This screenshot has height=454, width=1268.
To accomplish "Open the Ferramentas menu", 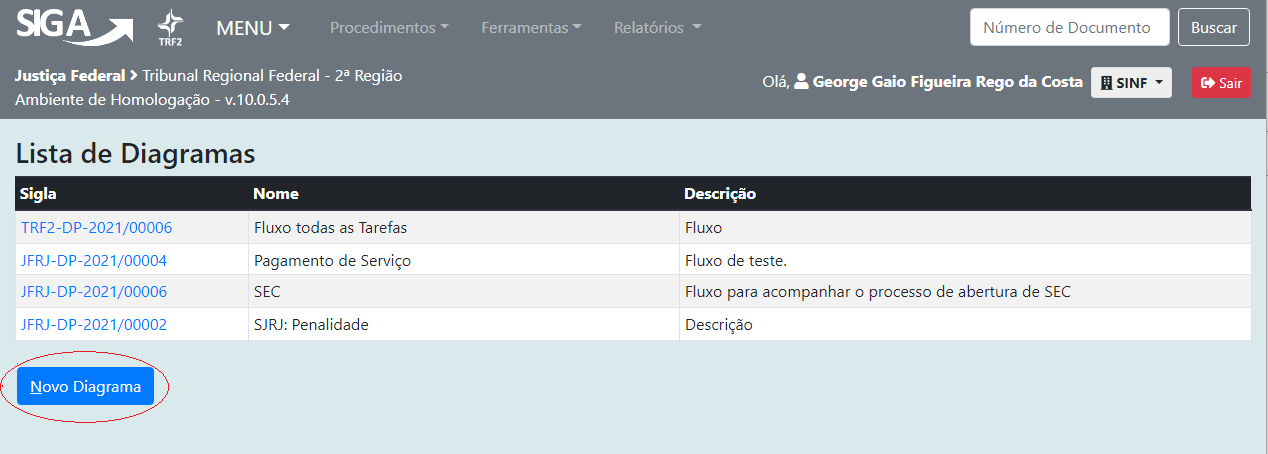I will (x=531, y=28).
